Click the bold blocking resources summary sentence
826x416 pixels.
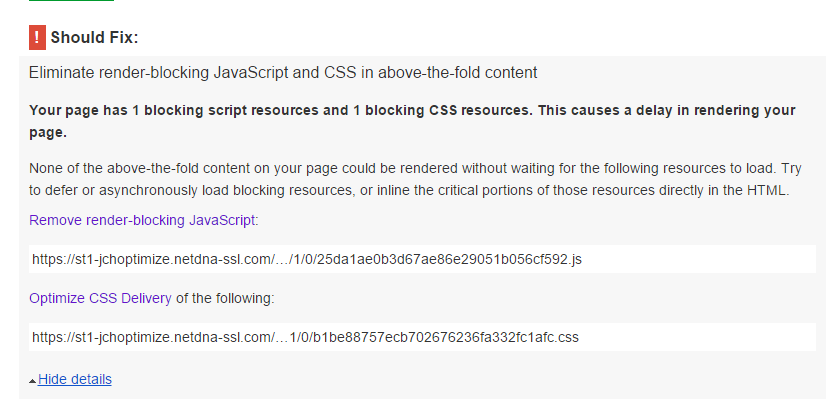tap(412, 121)
